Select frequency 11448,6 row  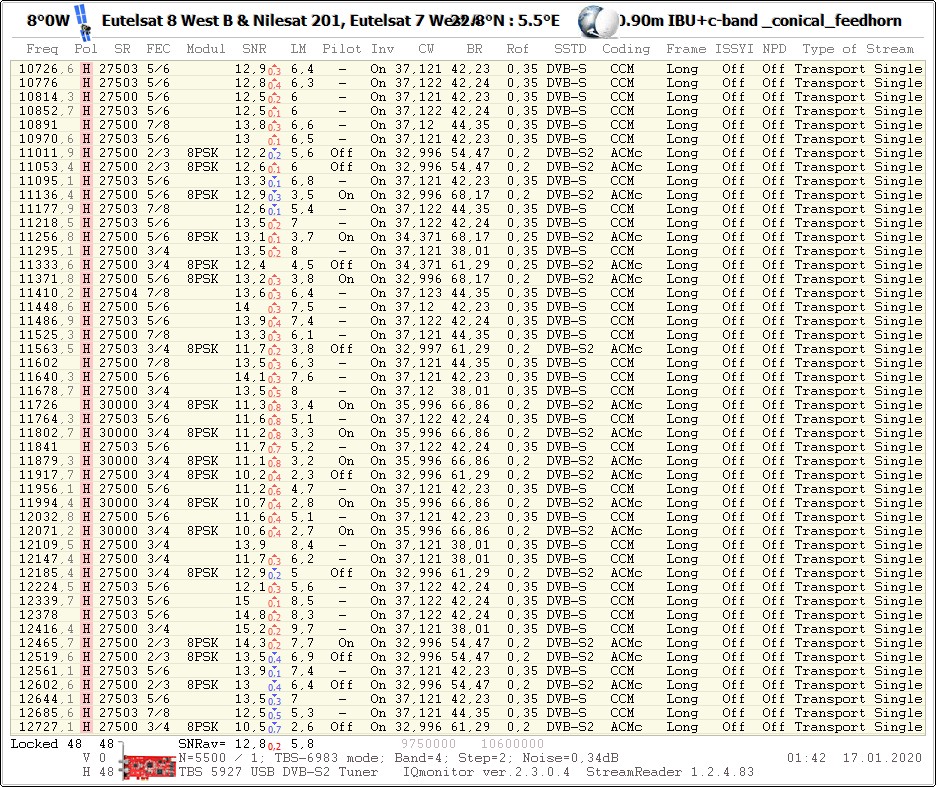point(468,307)
